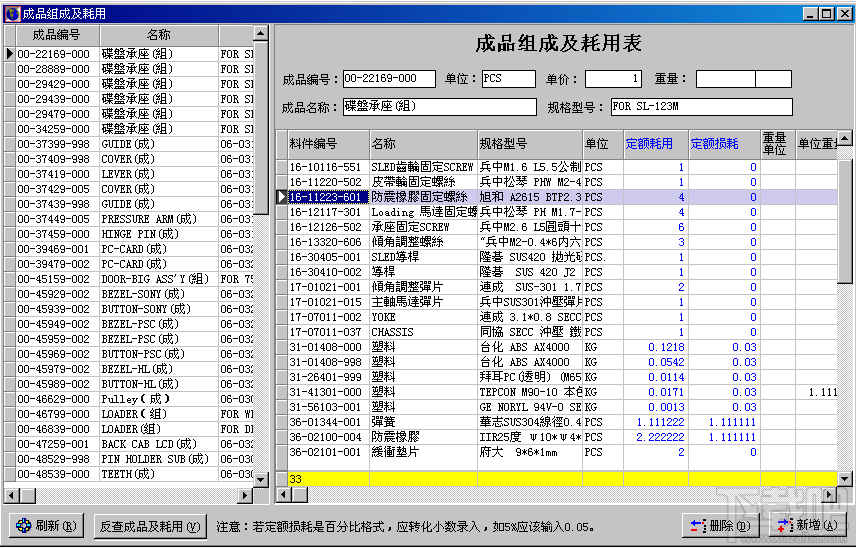Sort by the 定额耗用 column header
The width and height of the screenshot is (856, 548).
pyautogui.click(x=655, y=144)
